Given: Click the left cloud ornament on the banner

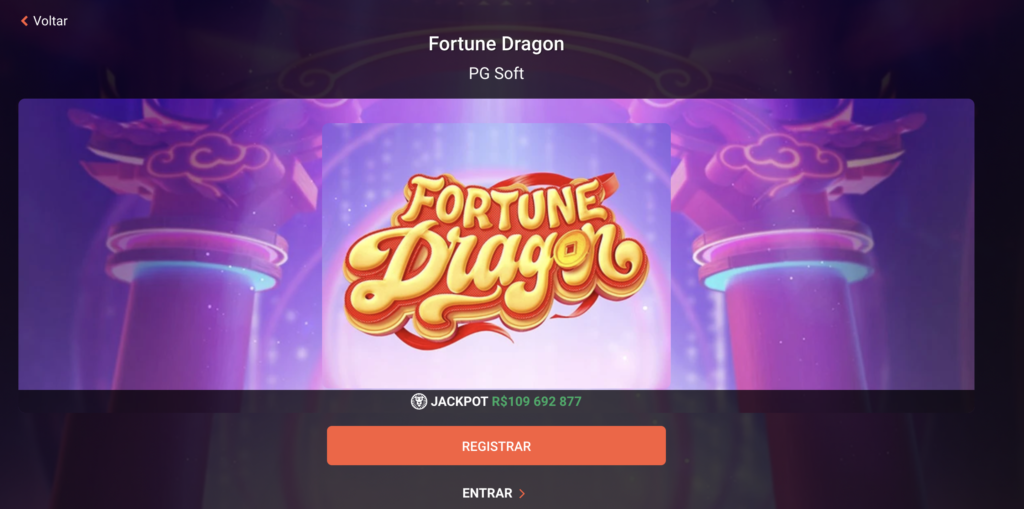Looking at the screenshot, I should pos(208,157).
